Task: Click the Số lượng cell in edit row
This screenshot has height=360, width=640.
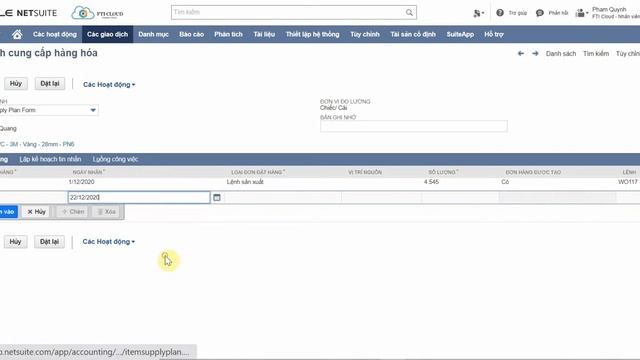Action: click(460, 198)
